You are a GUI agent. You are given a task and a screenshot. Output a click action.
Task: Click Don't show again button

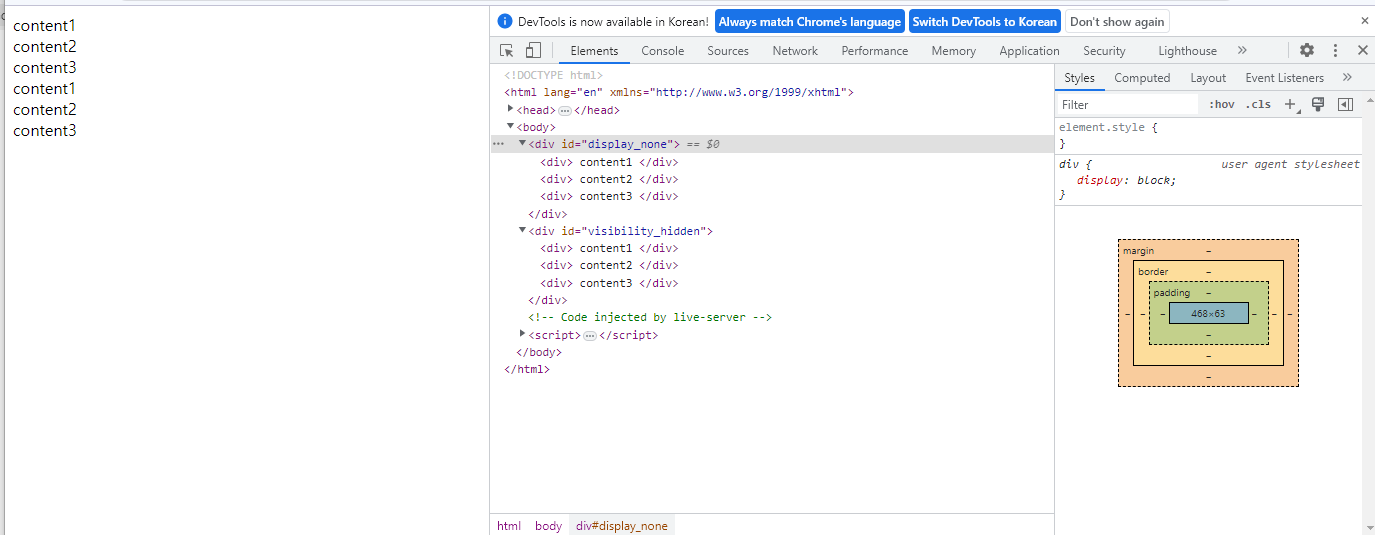tap(1117, 22)
